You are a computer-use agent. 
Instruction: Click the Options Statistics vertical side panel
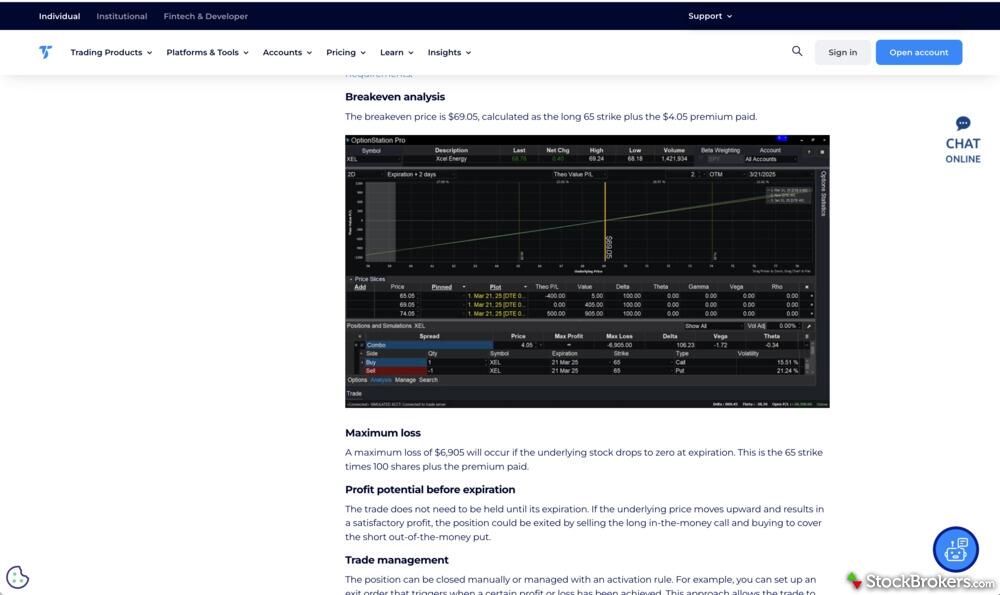[x=823, y=193]
